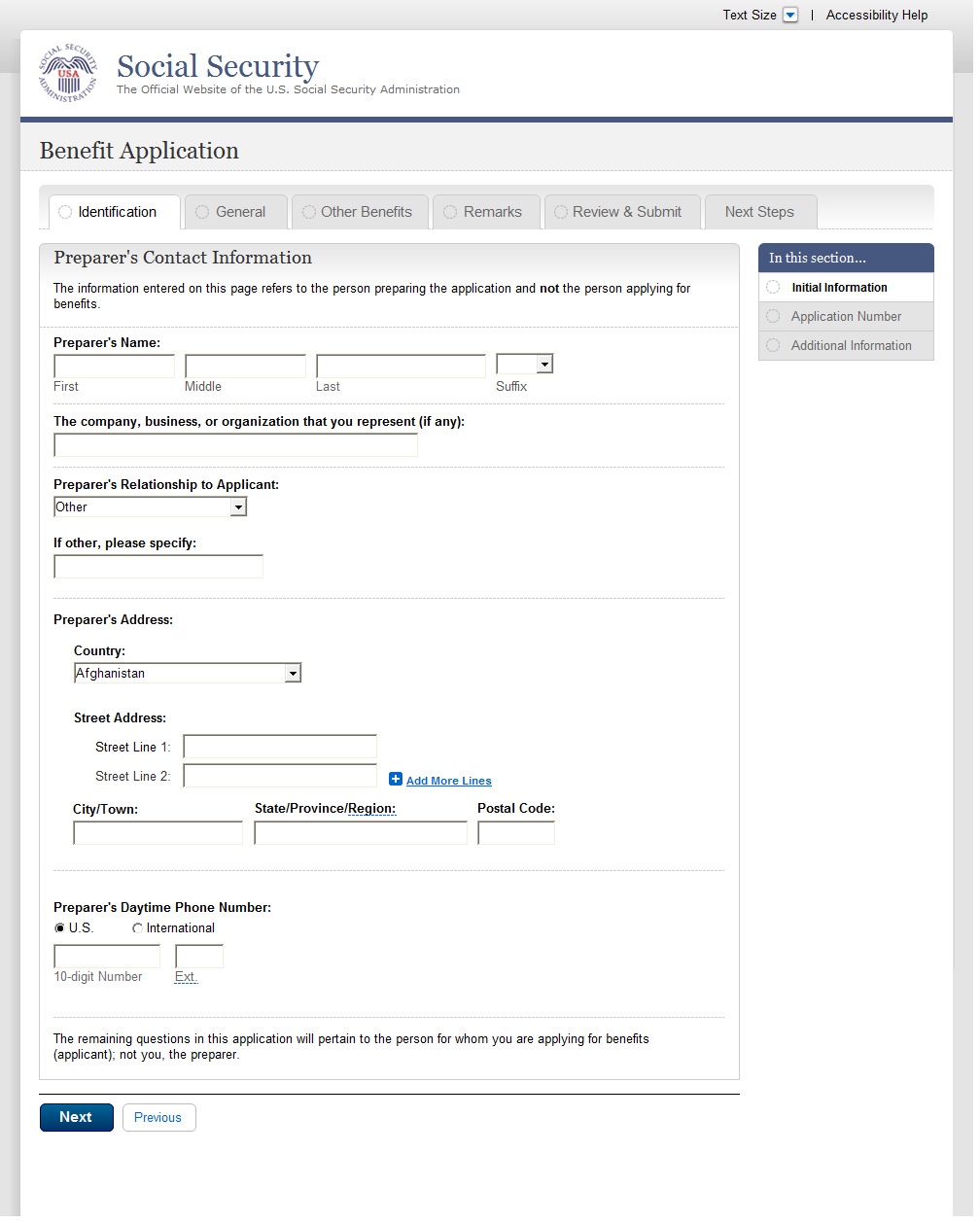Select the International phone radio button
This screenshot has width=980, height=1223.
137,928
